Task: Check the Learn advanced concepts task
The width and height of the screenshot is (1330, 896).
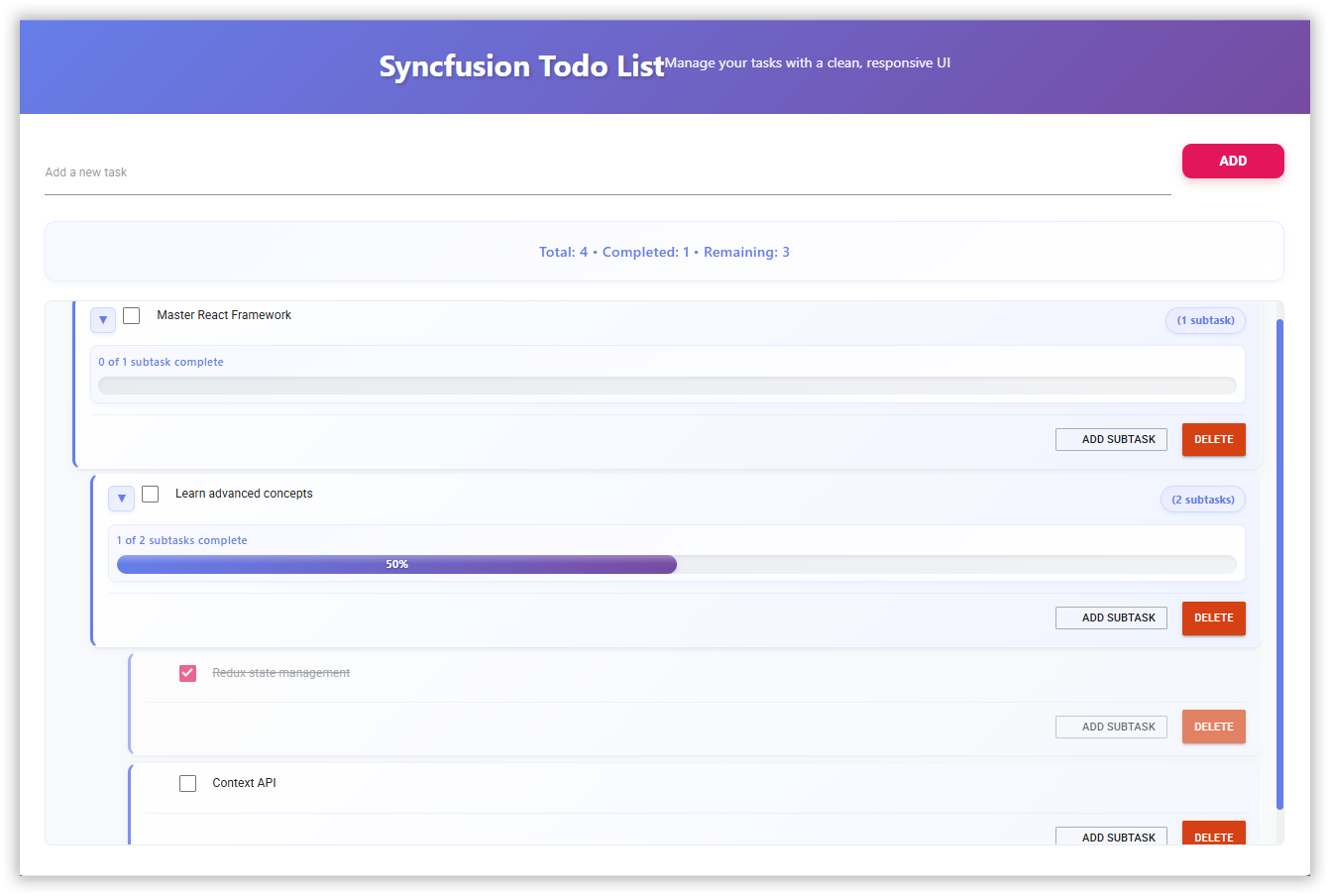Action: click(150, 494)
